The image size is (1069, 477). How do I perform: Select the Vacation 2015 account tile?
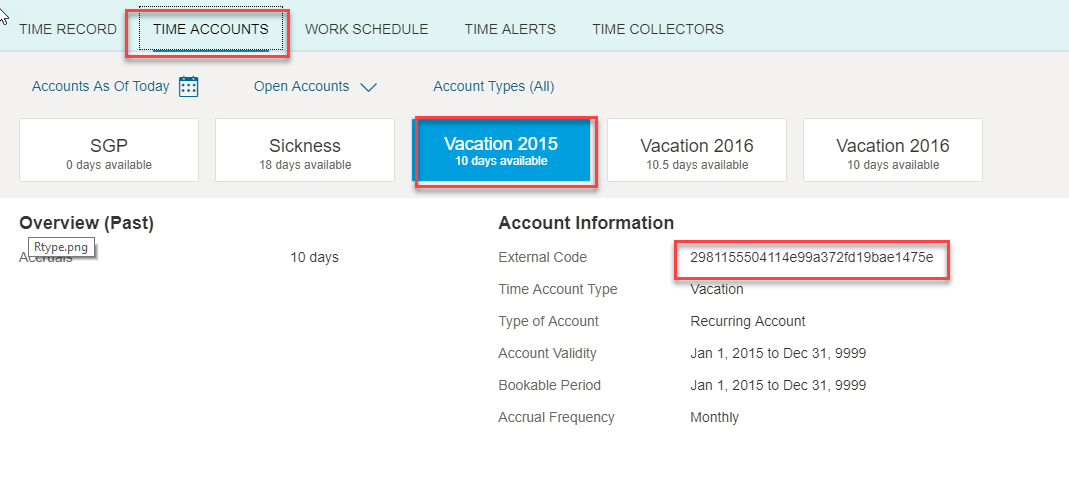coord(501,150)
